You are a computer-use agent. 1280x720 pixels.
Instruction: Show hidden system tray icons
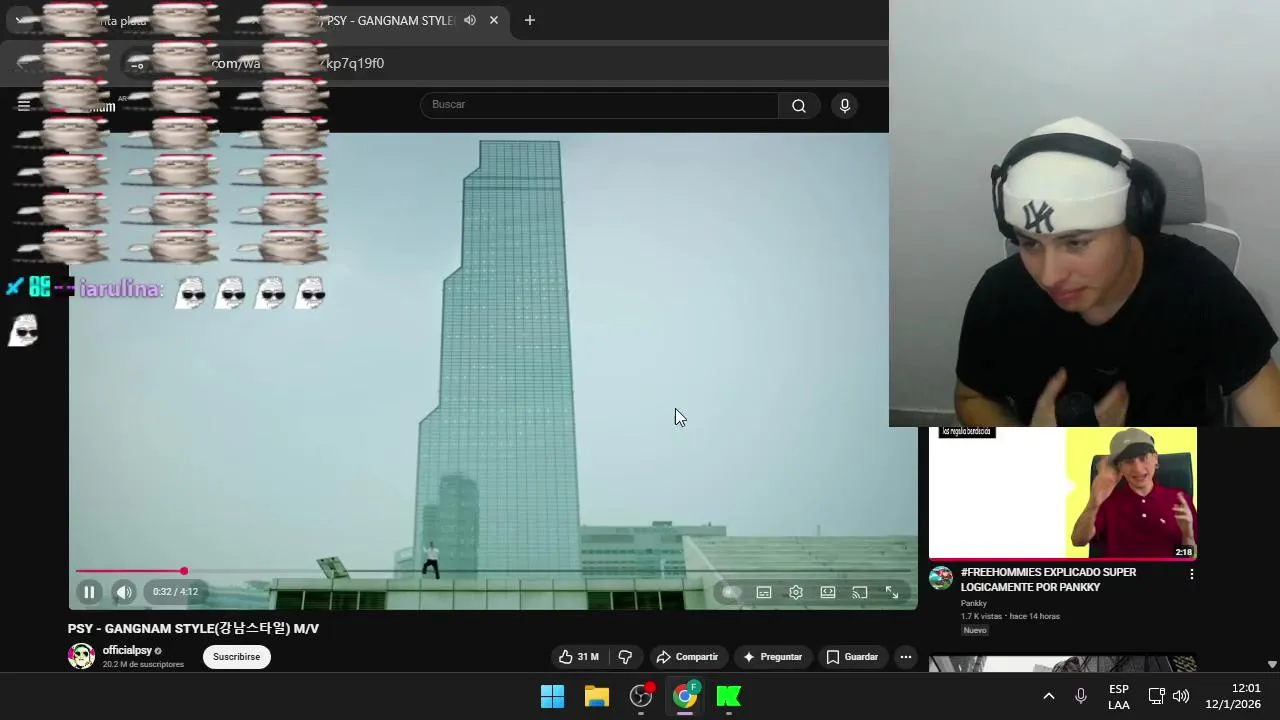coord(1049,696)
